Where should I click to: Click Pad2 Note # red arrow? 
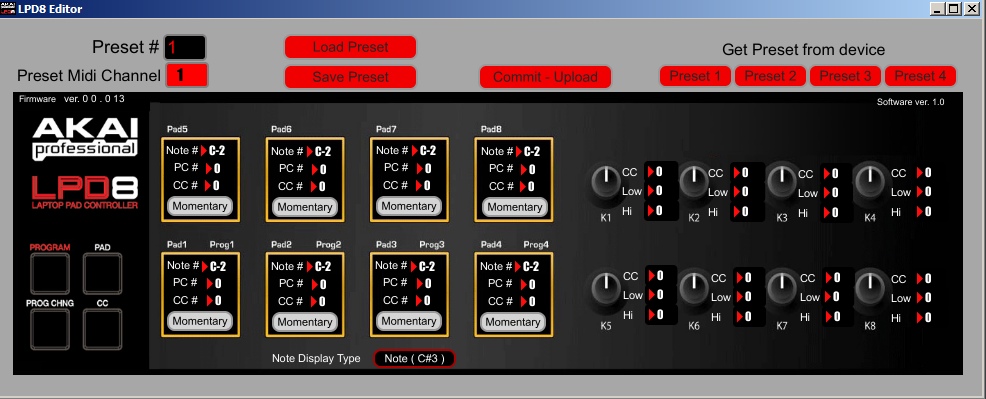pos(309,266)
